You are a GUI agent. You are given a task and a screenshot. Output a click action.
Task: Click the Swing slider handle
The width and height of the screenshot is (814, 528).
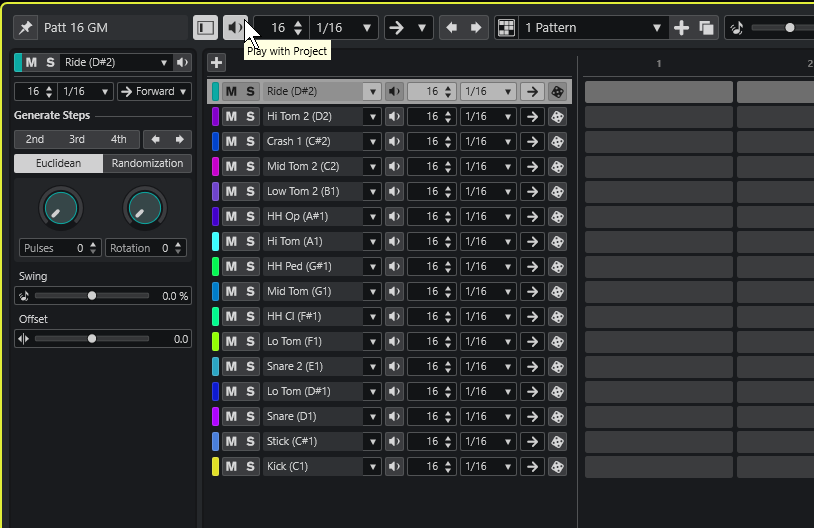92,296
